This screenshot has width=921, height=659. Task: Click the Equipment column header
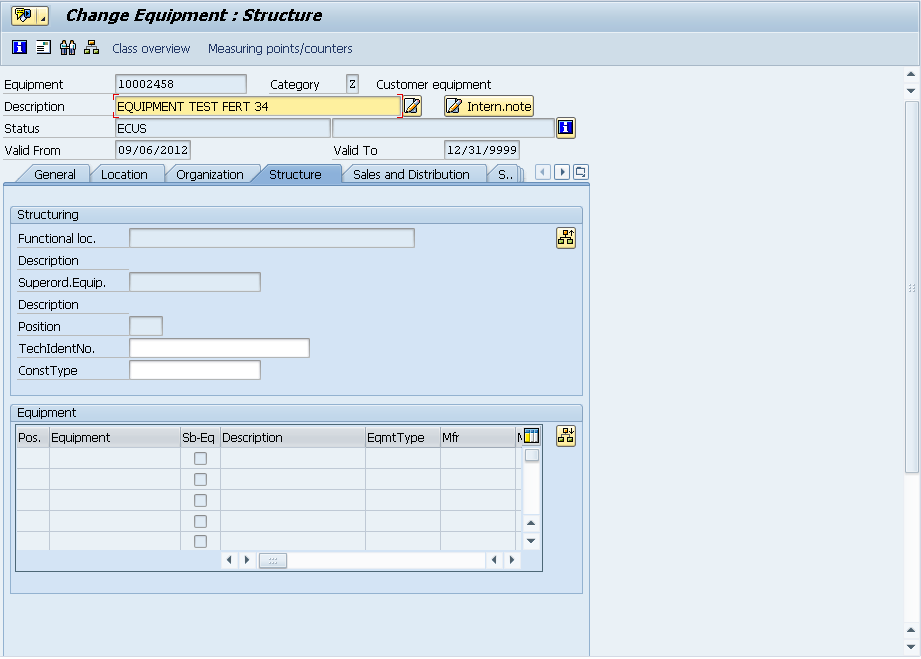pyautogui.click(x=115, y=438)
